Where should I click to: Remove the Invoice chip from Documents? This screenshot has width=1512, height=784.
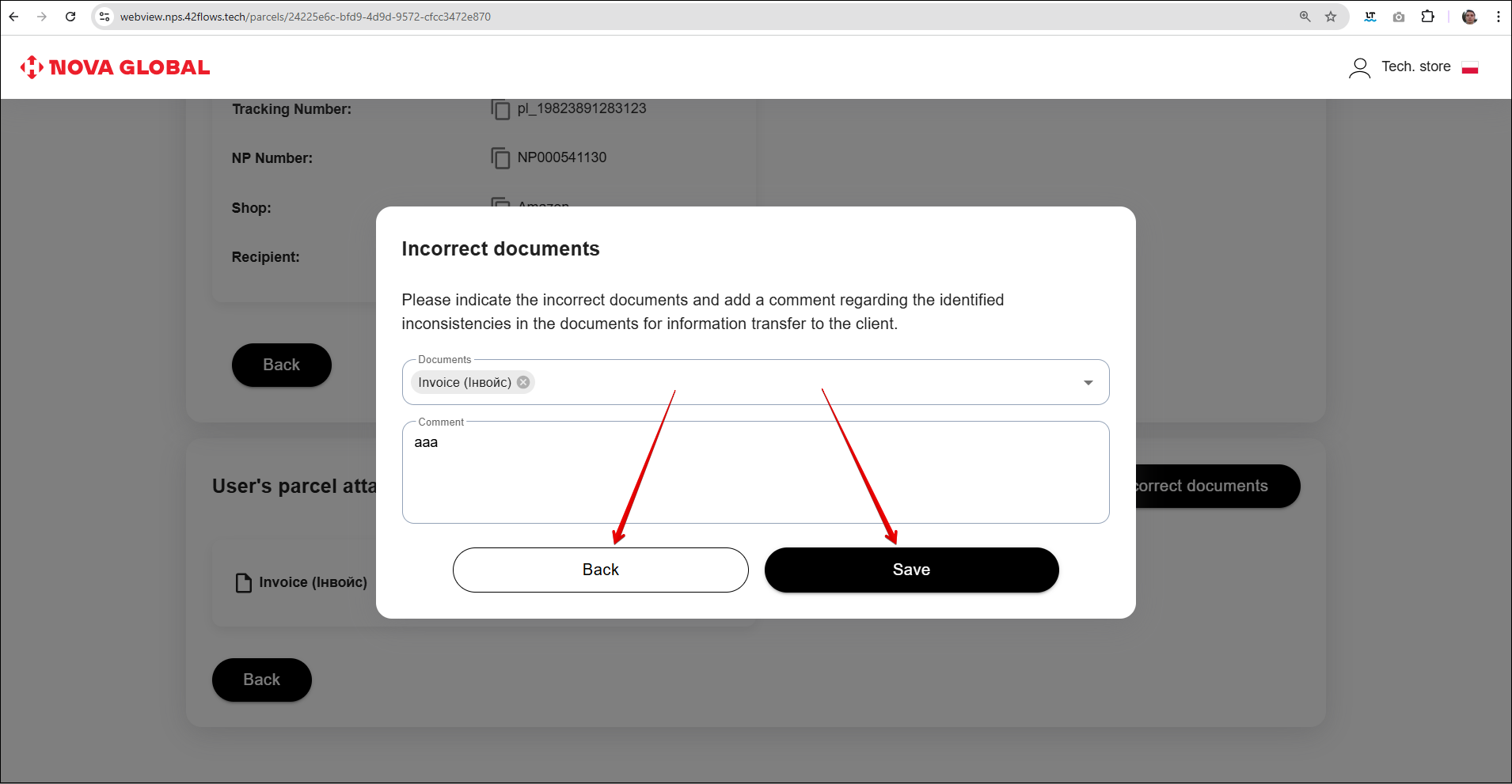[523, 382]
